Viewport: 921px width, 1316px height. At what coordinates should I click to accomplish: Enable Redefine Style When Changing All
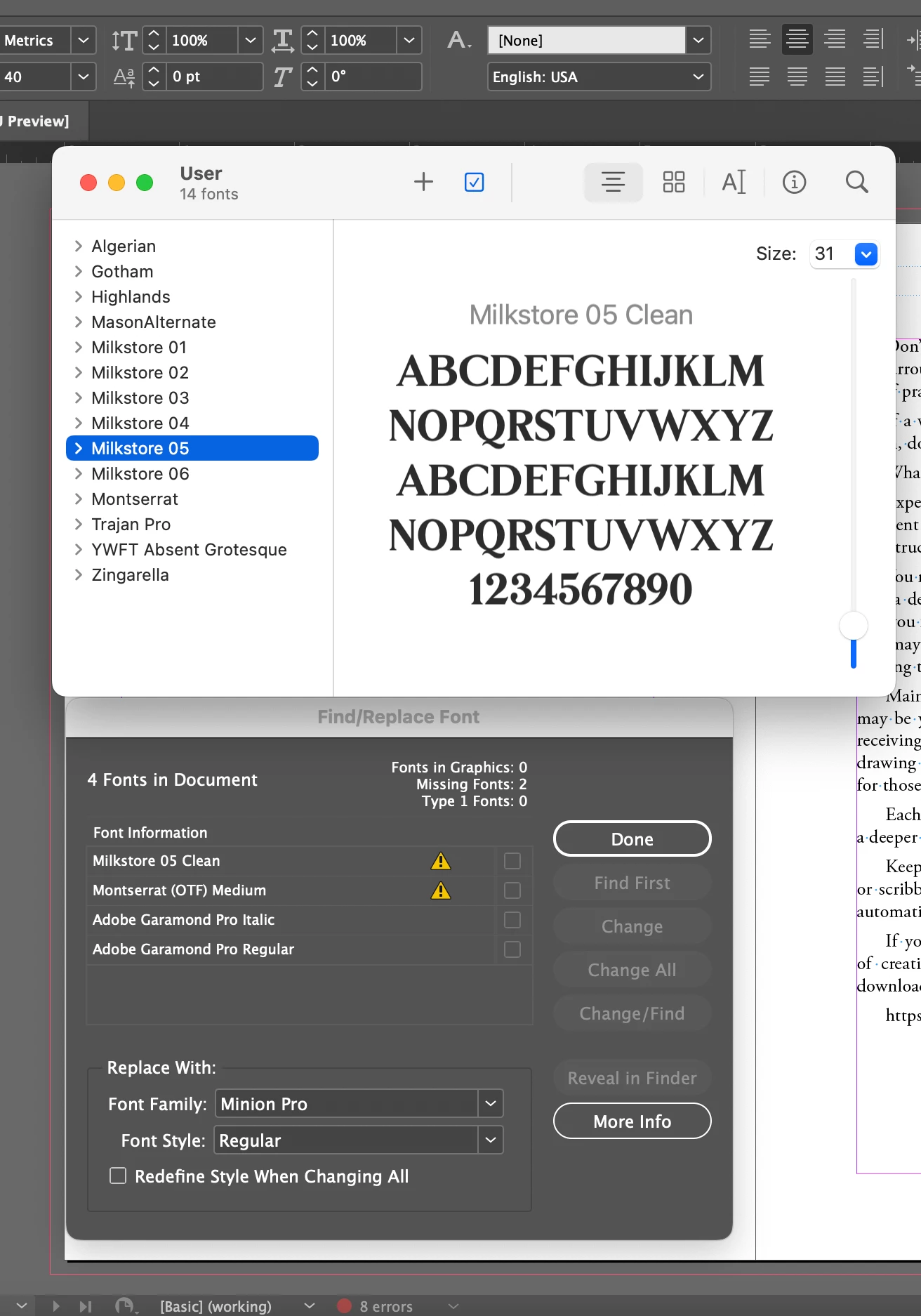tap(118, 1176)
